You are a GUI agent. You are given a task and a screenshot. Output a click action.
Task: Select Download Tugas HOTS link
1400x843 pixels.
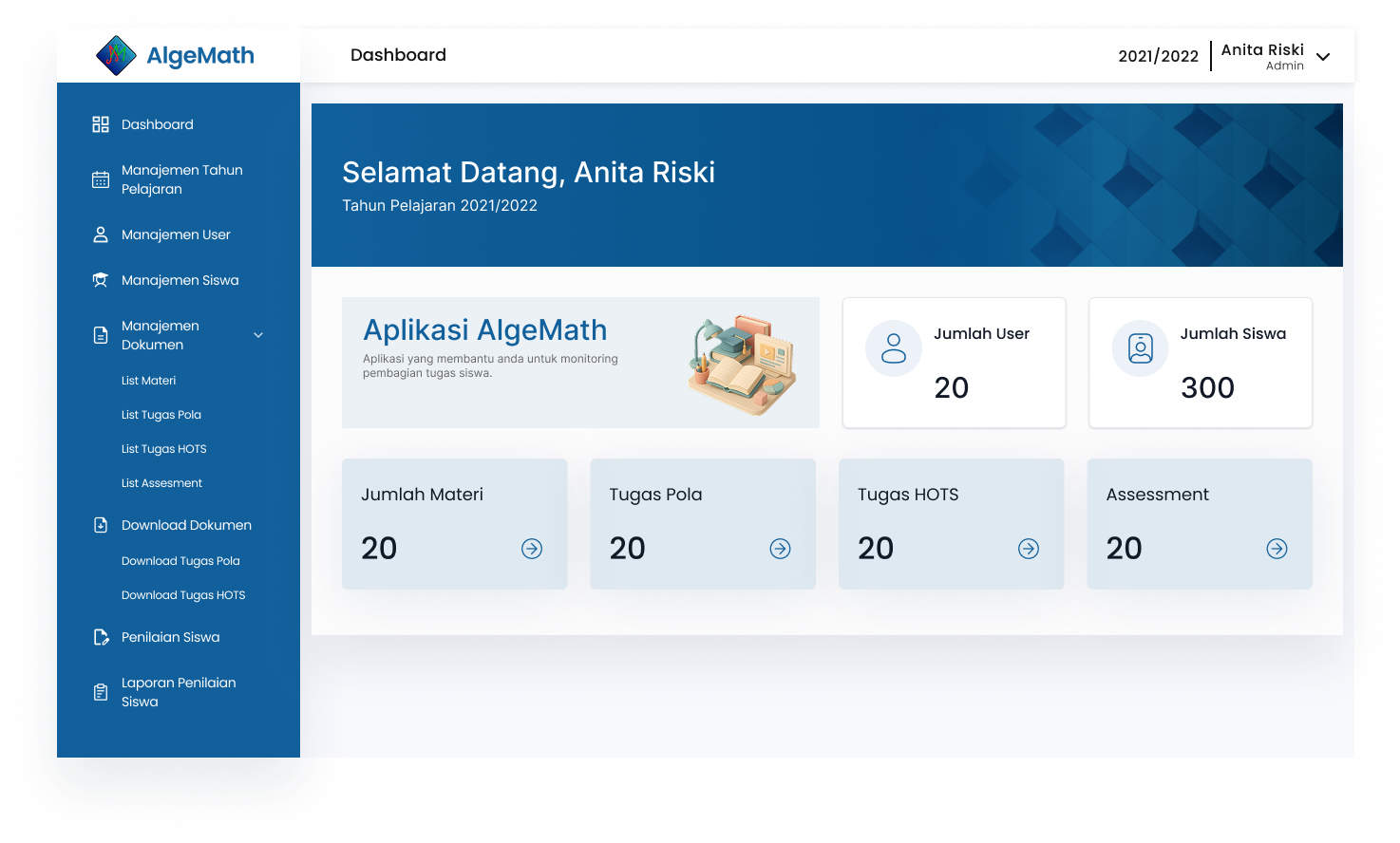[183, 595]
